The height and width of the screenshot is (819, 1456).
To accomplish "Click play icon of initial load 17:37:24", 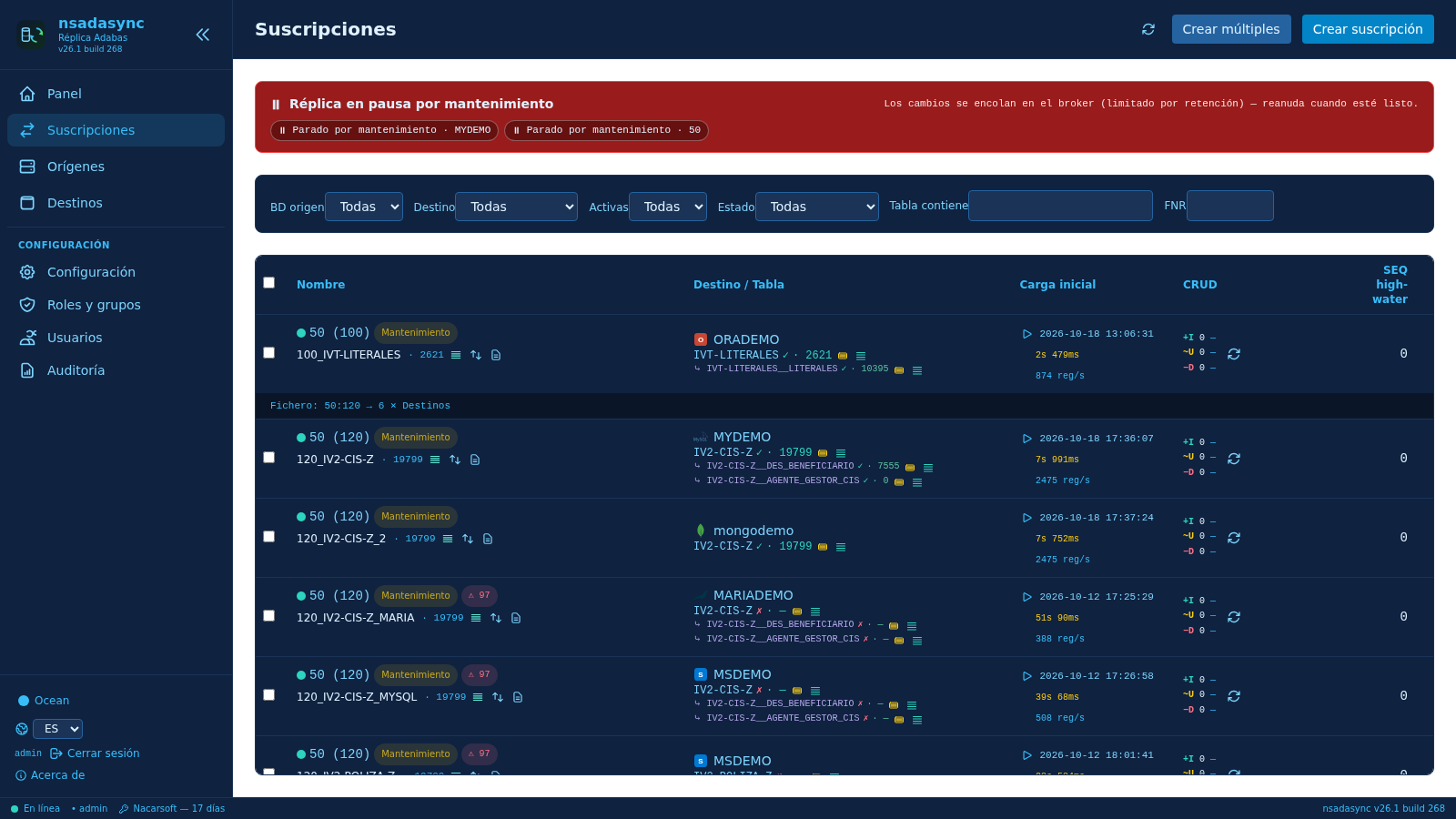I will coord(1027,518).
